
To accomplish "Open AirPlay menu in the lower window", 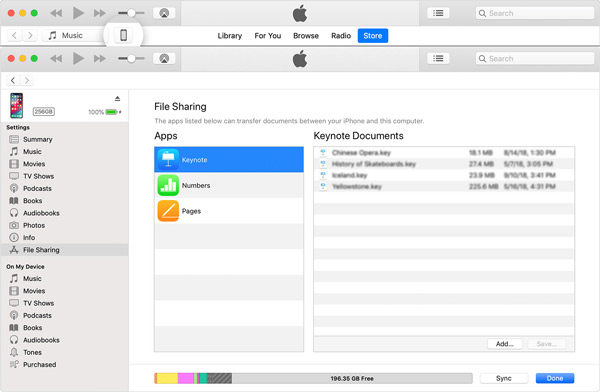I will tap(164, 59).
